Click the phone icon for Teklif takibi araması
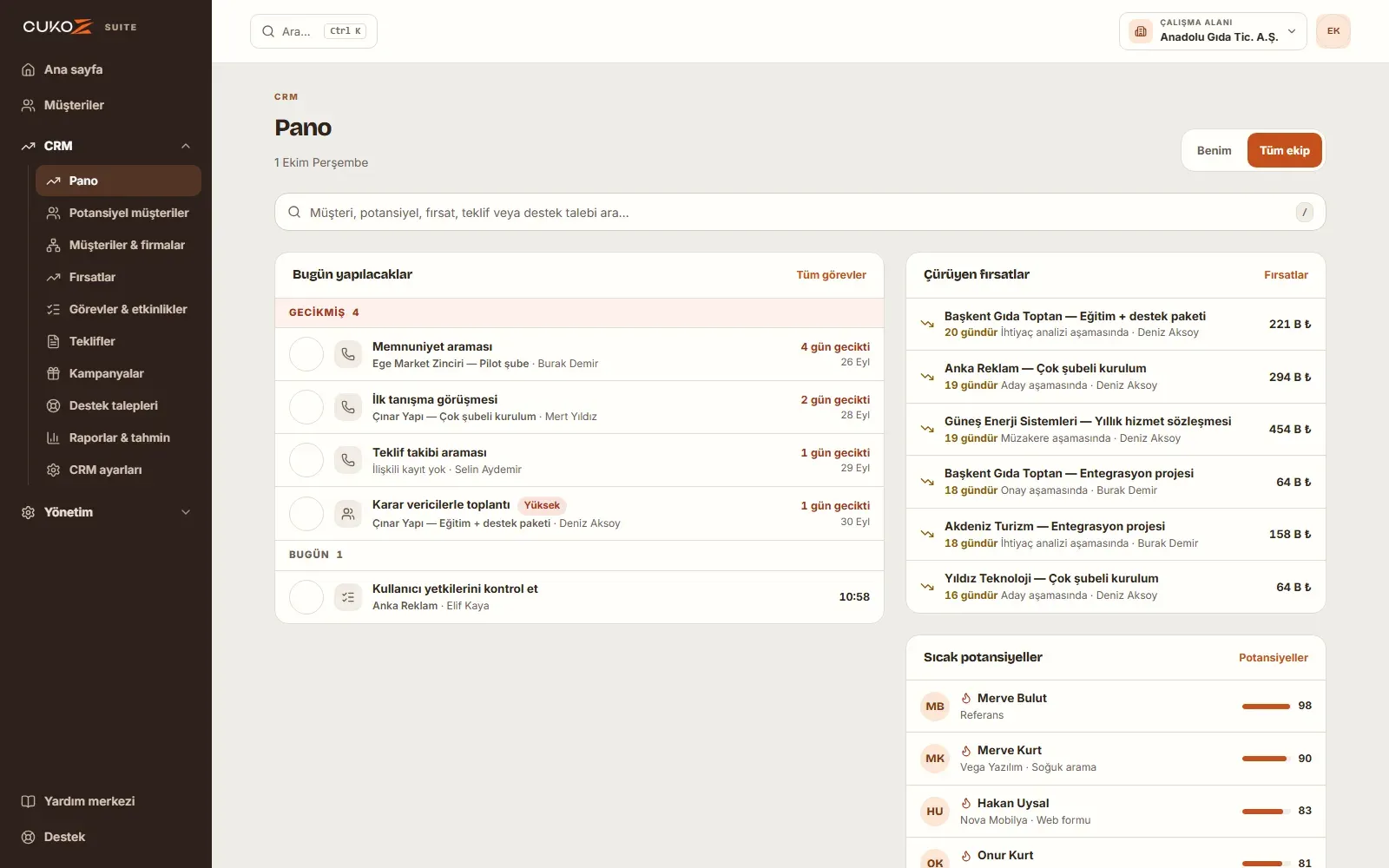Screen dimensions: 1389x868 pyautogui.click(x=348, y=460)
